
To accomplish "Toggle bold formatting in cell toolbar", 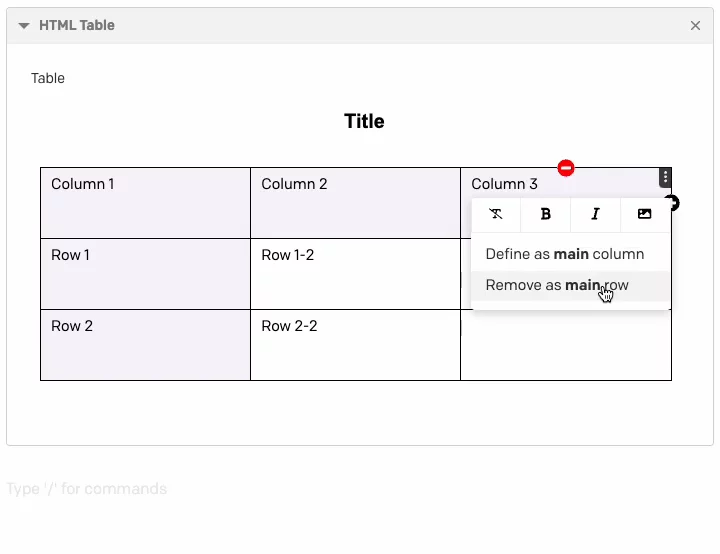I will (x=546, y=214).
